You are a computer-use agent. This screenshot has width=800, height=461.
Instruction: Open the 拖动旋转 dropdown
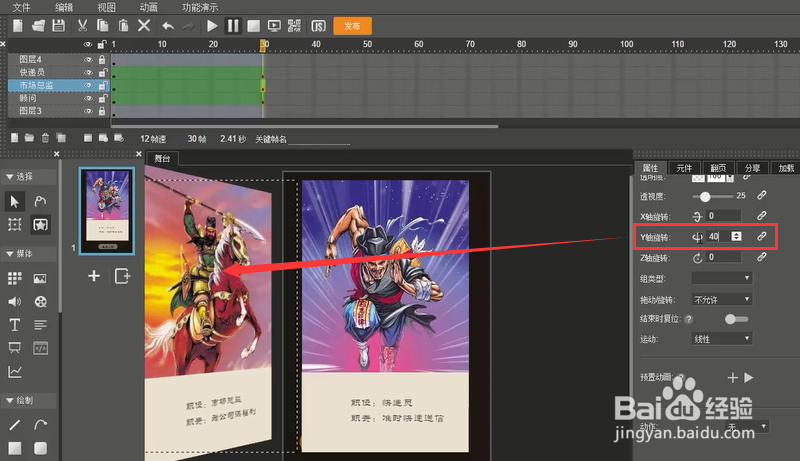(x=722, y=299)
